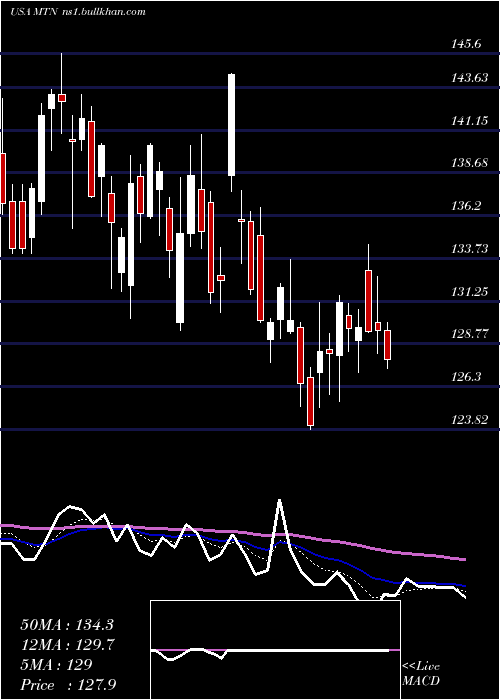This screenshot has height=700, width=500.
Task: Click inside the MACD indicator panel
Action: (x=275, y=650)
